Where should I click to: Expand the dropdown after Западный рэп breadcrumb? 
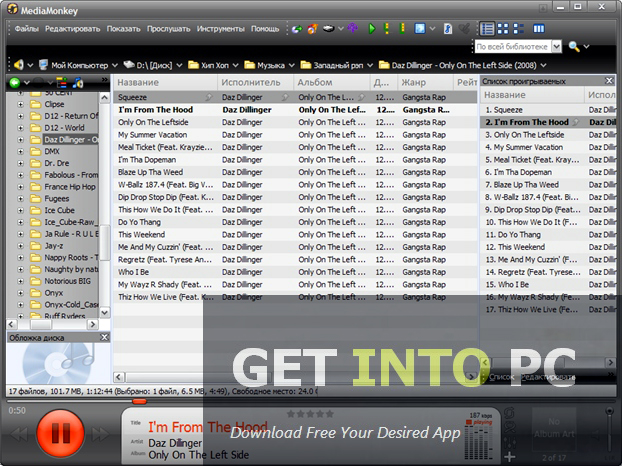pyautogui.click(x=370, y=65)
